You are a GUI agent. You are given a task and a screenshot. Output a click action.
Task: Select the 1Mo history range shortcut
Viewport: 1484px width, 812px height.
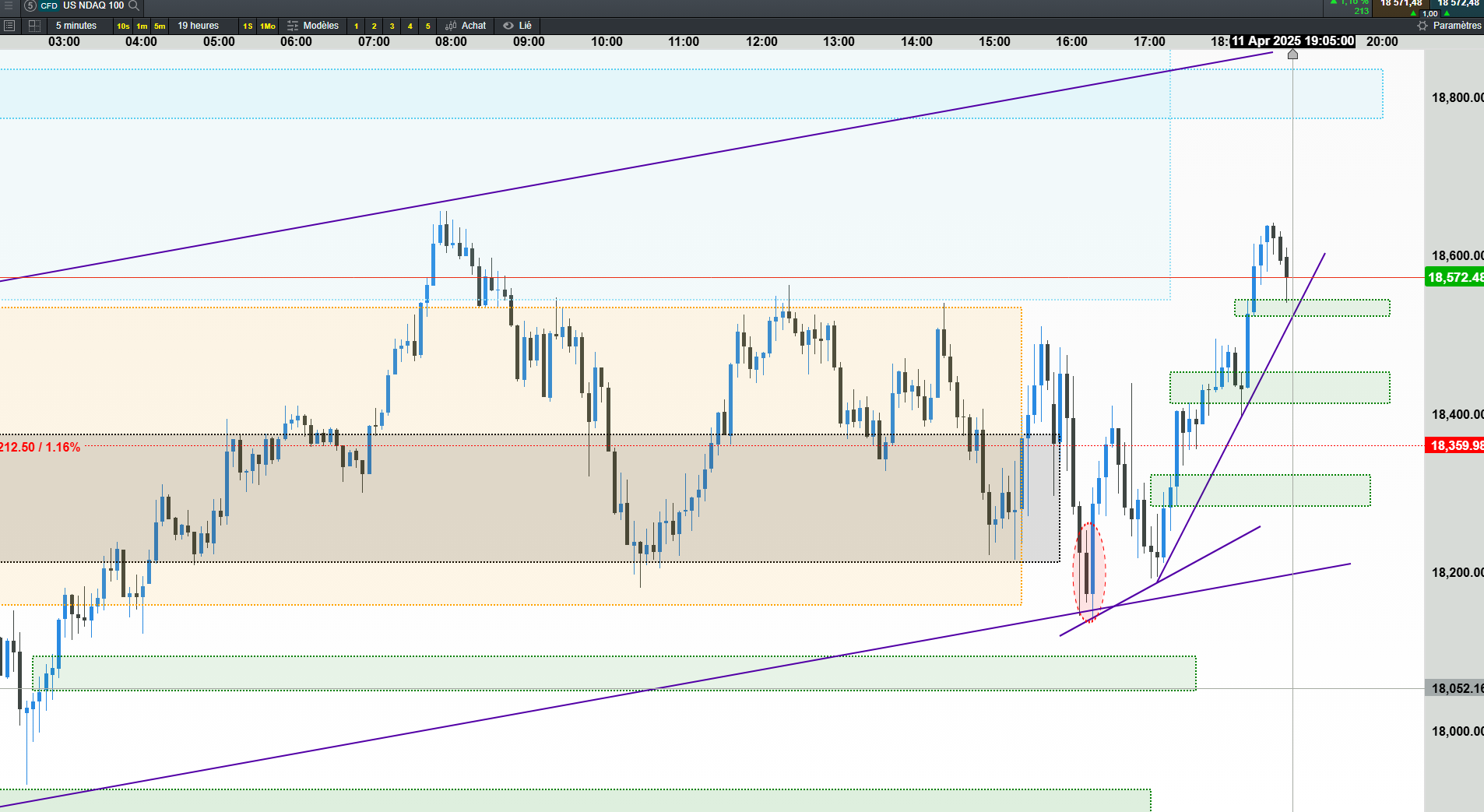[x=268, y=26]
